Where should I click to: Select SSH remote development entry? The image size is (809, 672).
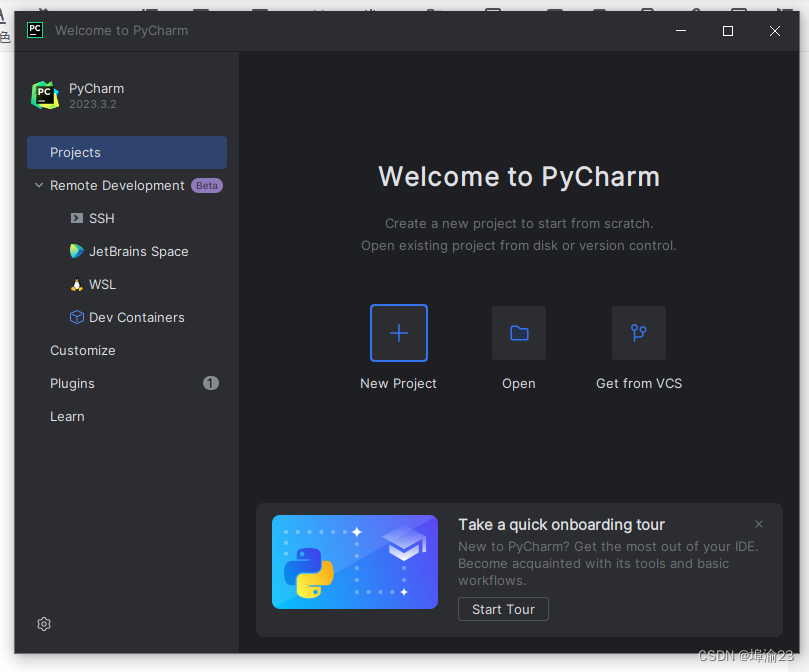pos(127,218)
